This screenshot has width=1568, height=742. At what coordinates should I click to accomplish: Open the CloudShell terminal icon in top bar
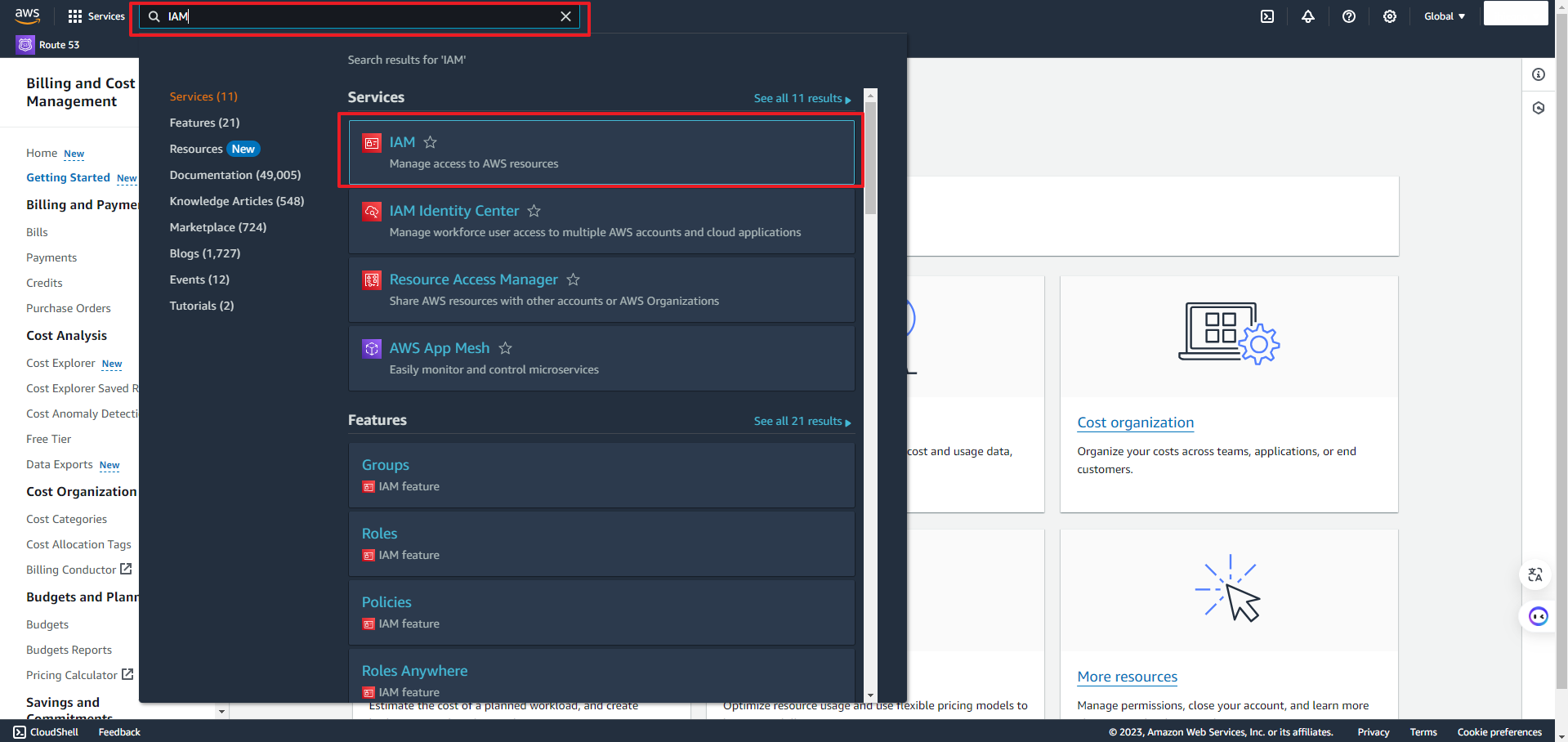[x=1267, y=16]
